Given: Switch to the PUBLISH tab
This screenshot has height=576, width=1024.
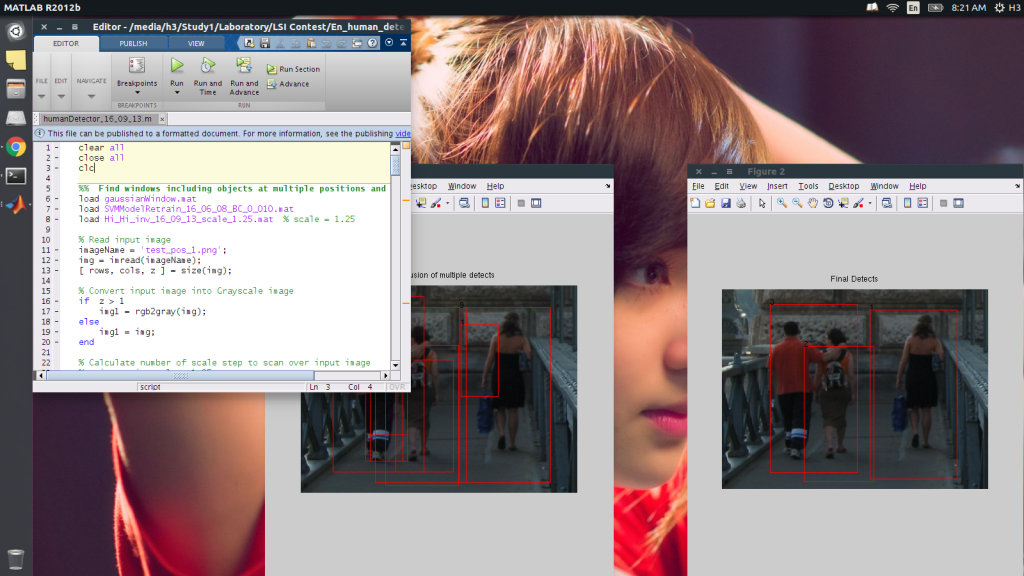Looking at the screenshot, I should 133,44.
